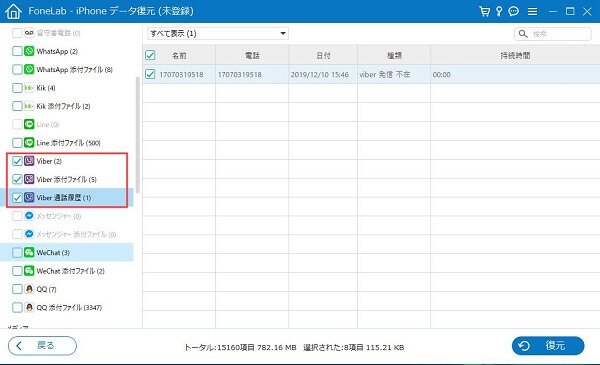Click the viber 発信 不在 type cell
The width and height of the screenshot is (600, 365).
pyautogui.click(x=385, y=75)
